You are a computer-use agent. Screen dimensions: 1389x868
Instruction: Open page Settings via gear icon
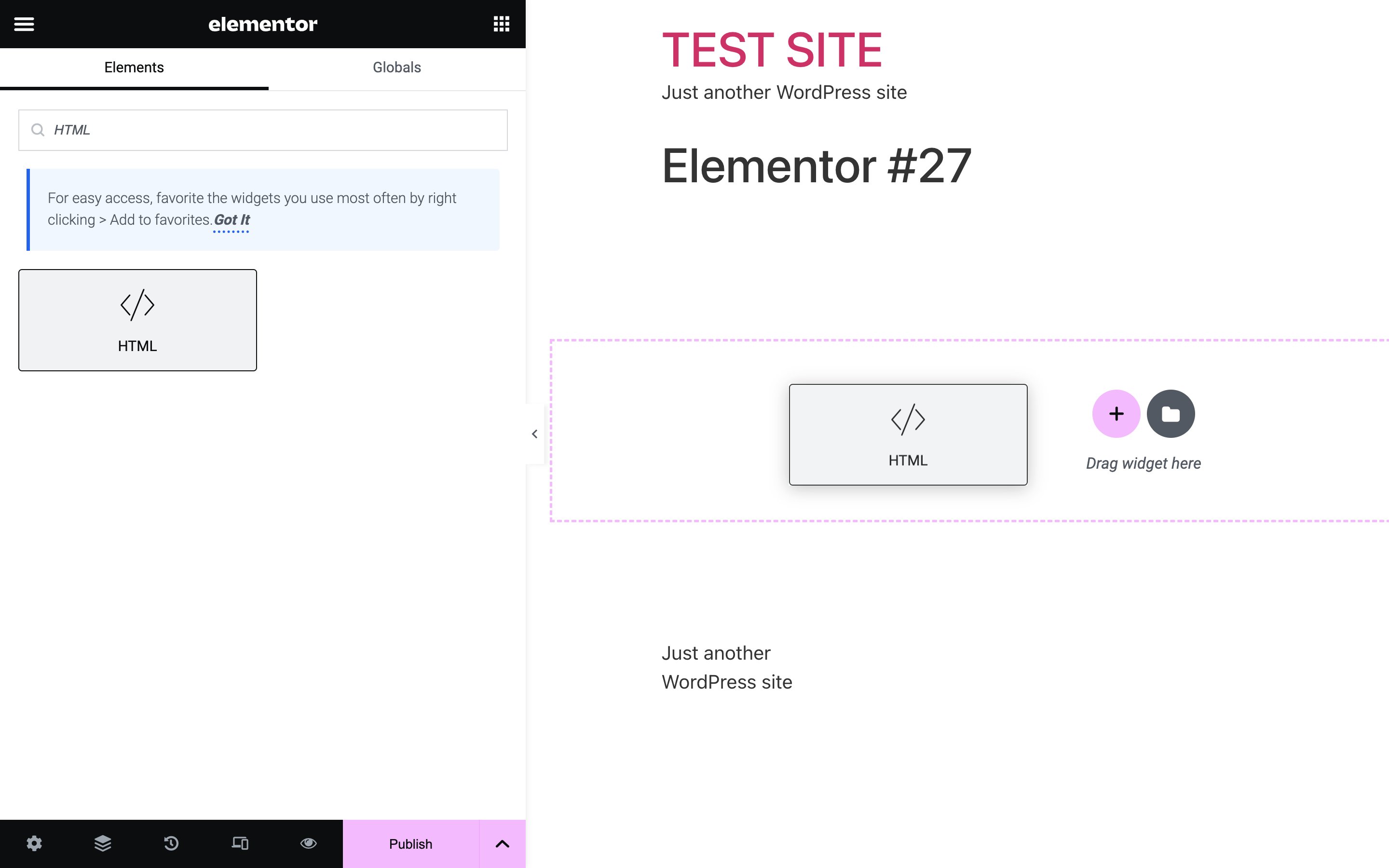34,843
